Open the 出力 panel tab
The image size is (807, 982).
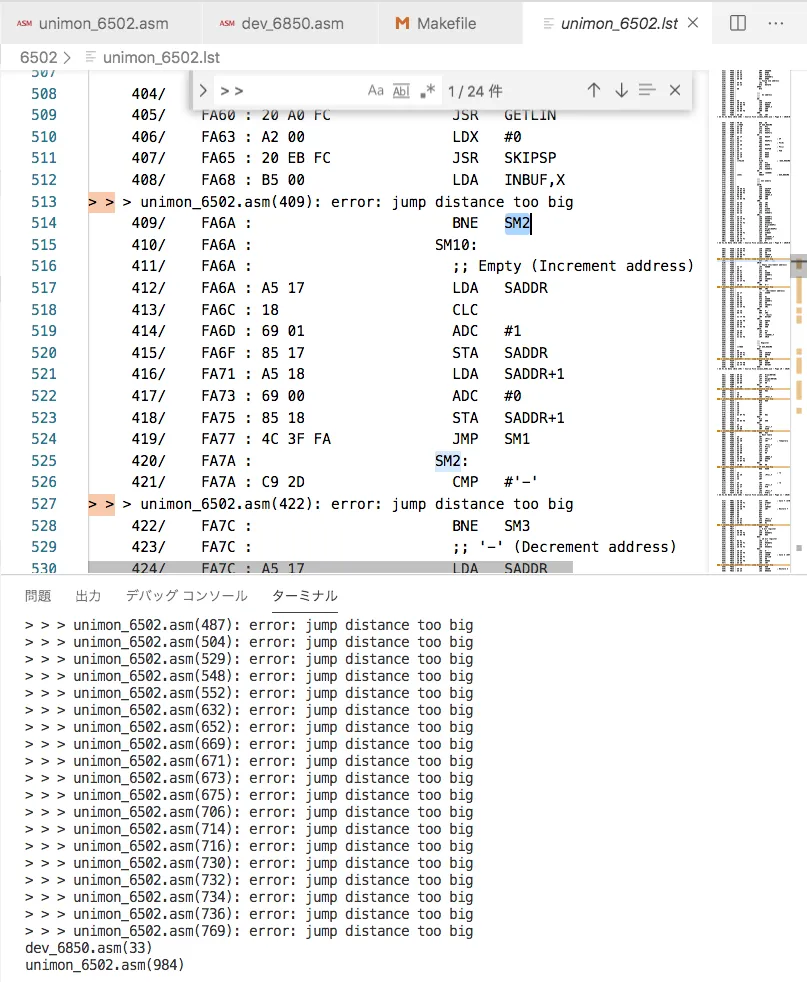[88, 596]
